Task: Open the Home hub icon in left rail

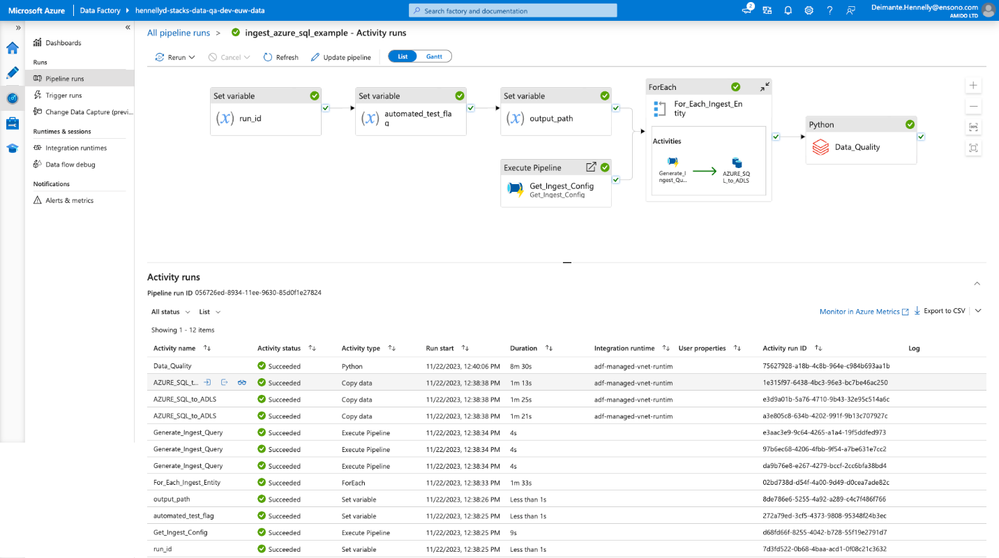Action: tap(12, 48)
